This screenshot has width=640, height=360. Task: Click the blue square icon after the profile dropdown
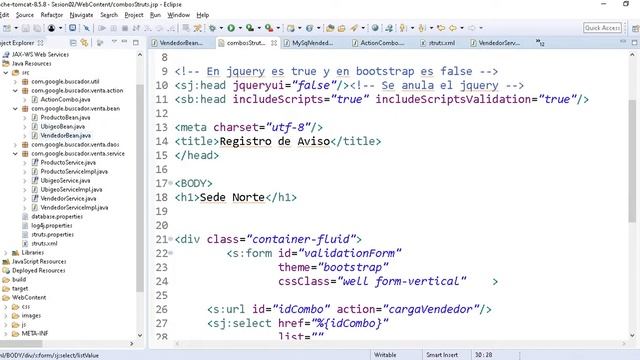(72, 28)
